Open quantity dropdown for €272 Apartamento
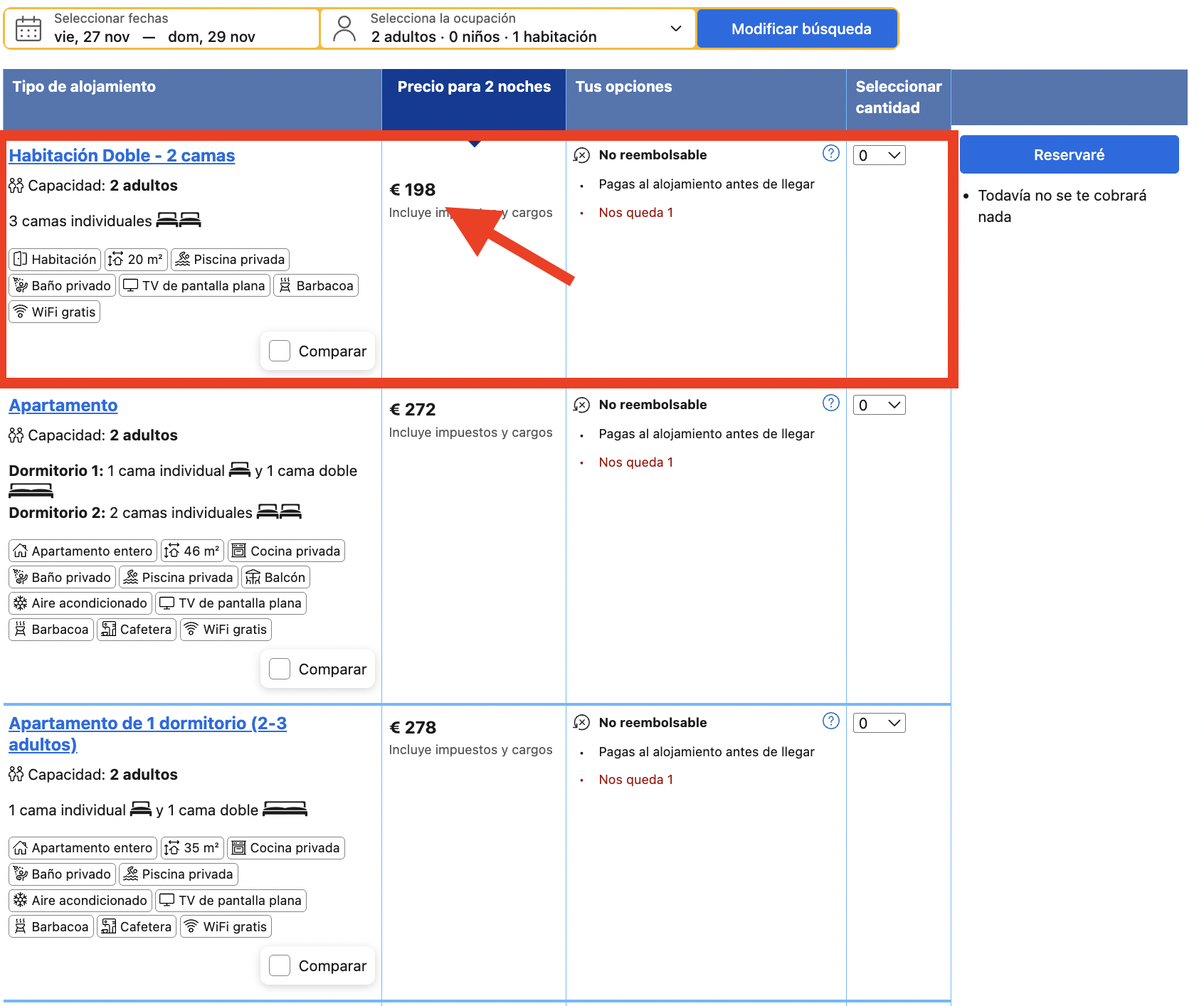 coord(880,405)
